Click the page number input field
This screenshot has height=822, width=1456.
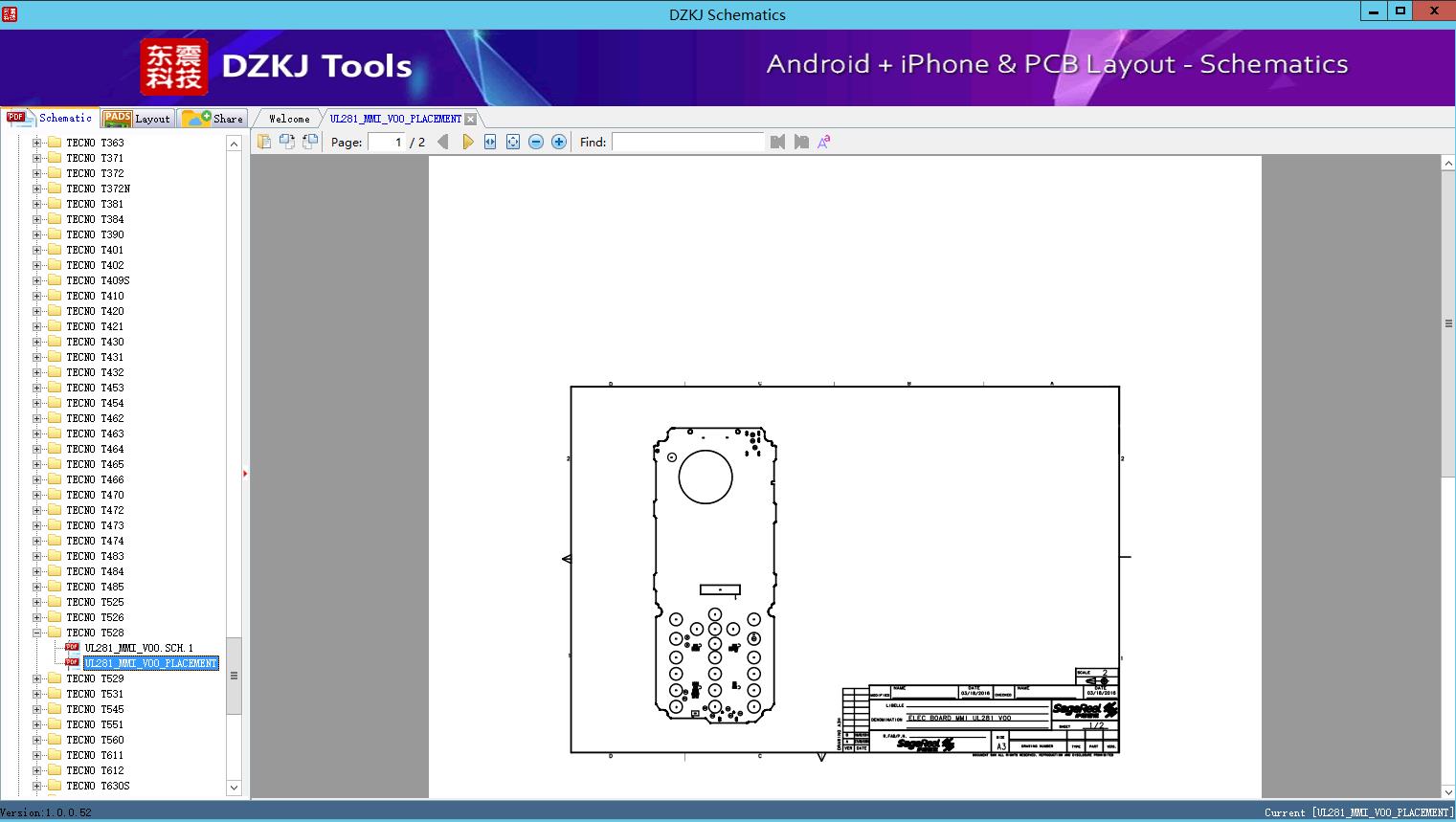click(x=386, y=142)
